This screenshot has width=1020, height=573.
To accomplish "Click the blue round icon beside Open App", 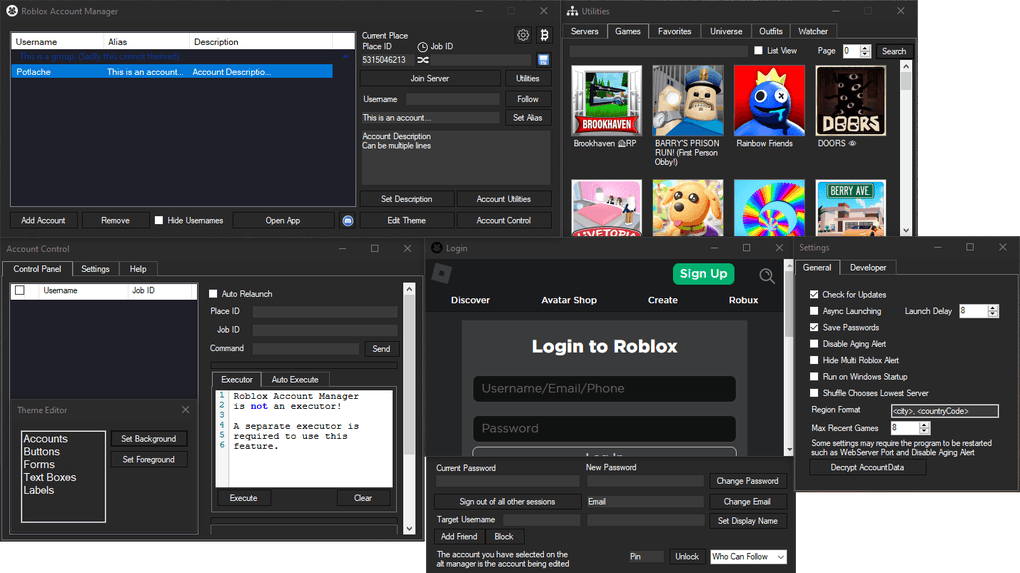I will click(x=348, y=220).
